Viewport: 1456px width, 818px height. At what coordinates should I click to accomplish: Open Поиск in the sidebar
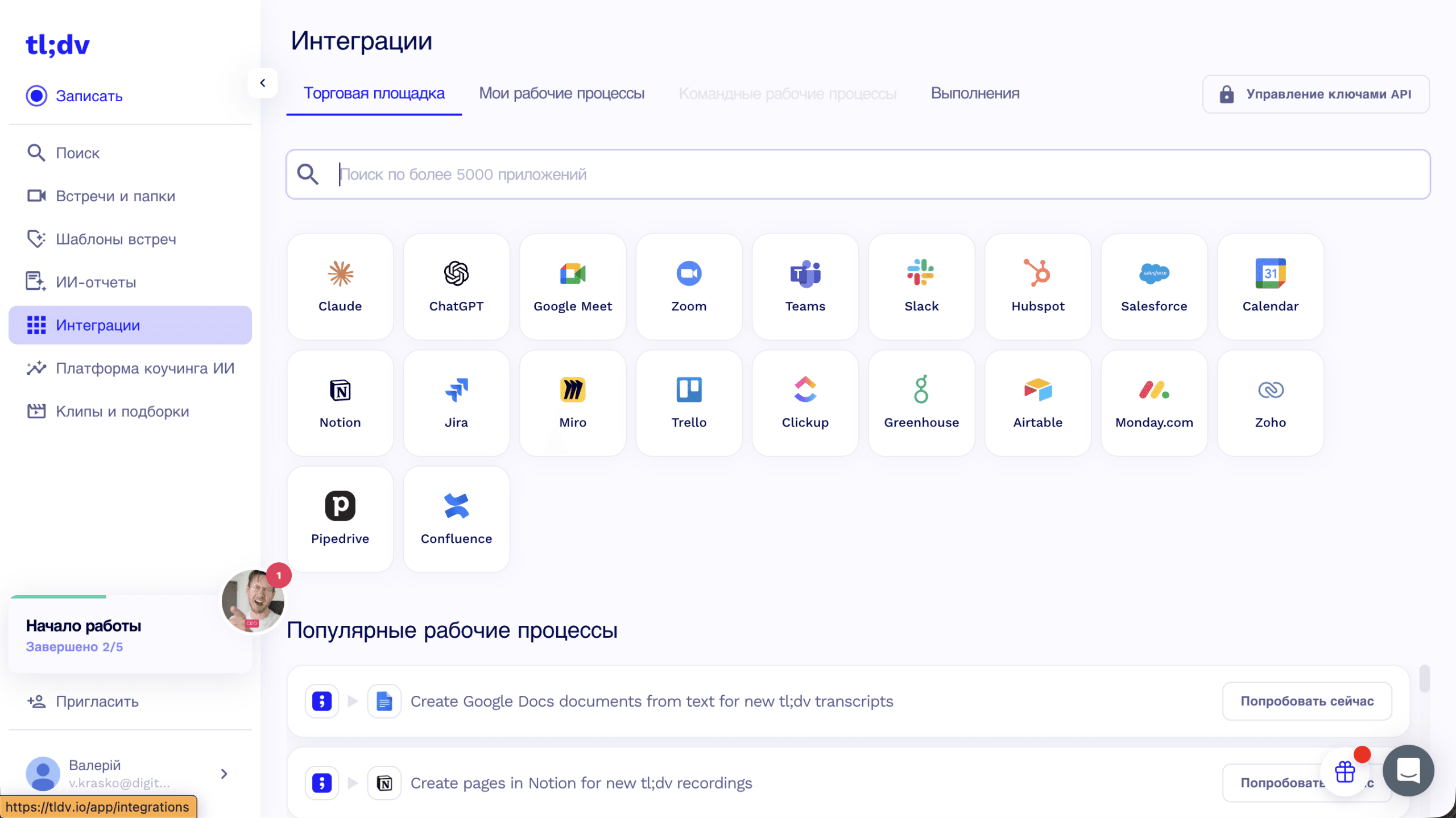130,153
